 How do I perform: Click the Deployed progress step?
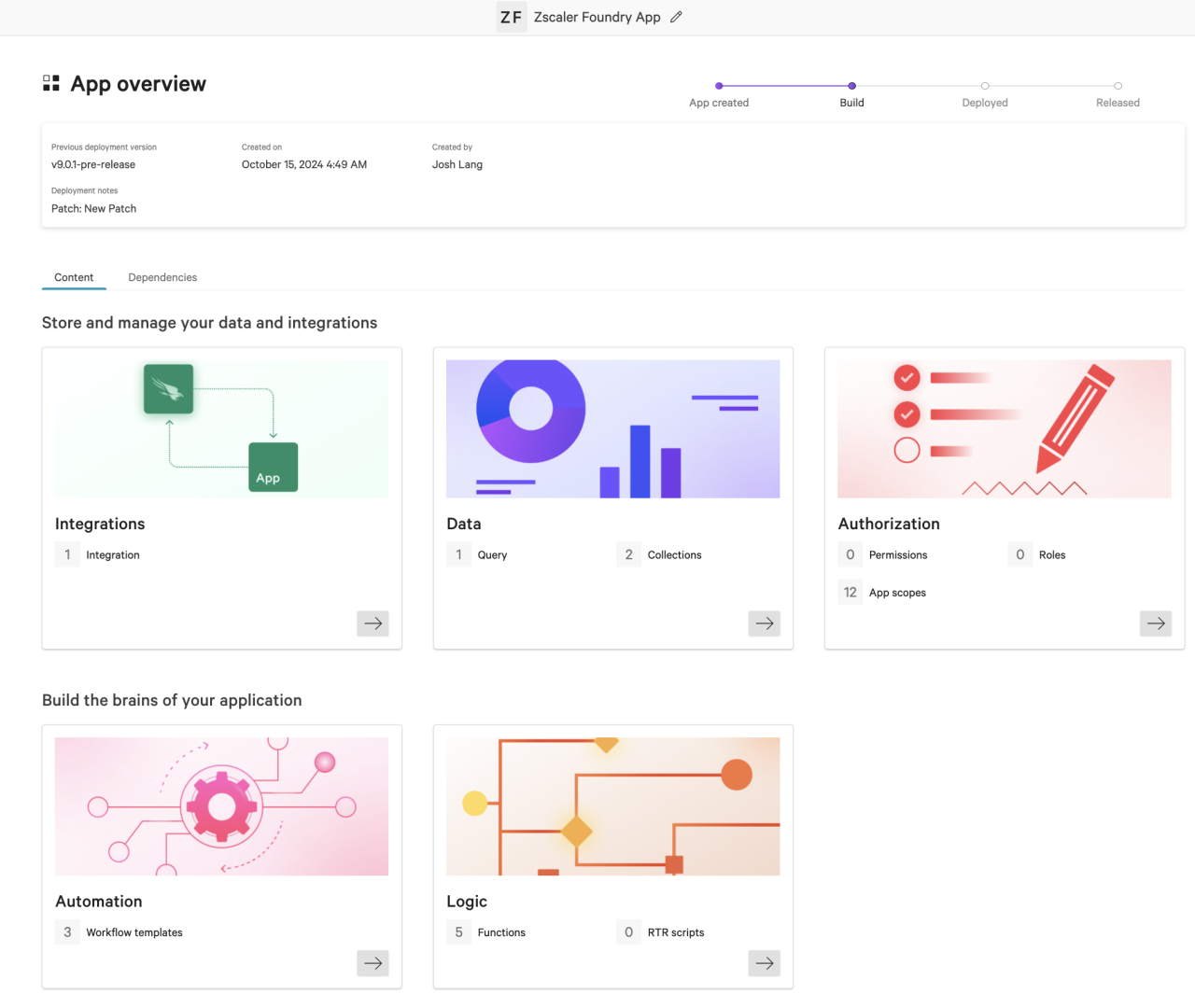[x=985, y=94]
